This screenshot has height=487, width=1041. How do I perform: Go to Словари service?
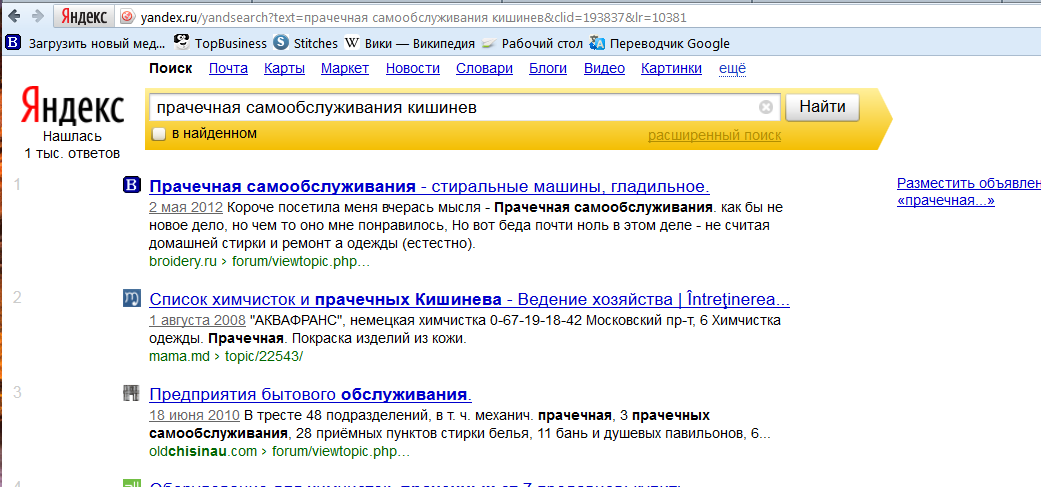coord(484,68)
